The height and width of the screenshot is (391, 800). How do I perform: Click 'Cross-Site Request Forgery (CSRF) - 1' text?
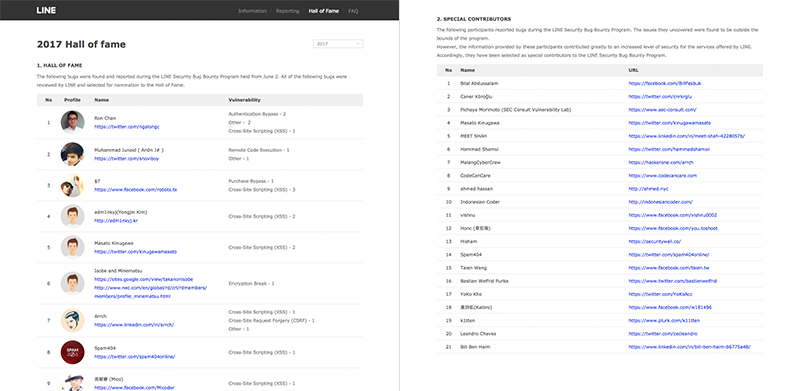[271, 321]
